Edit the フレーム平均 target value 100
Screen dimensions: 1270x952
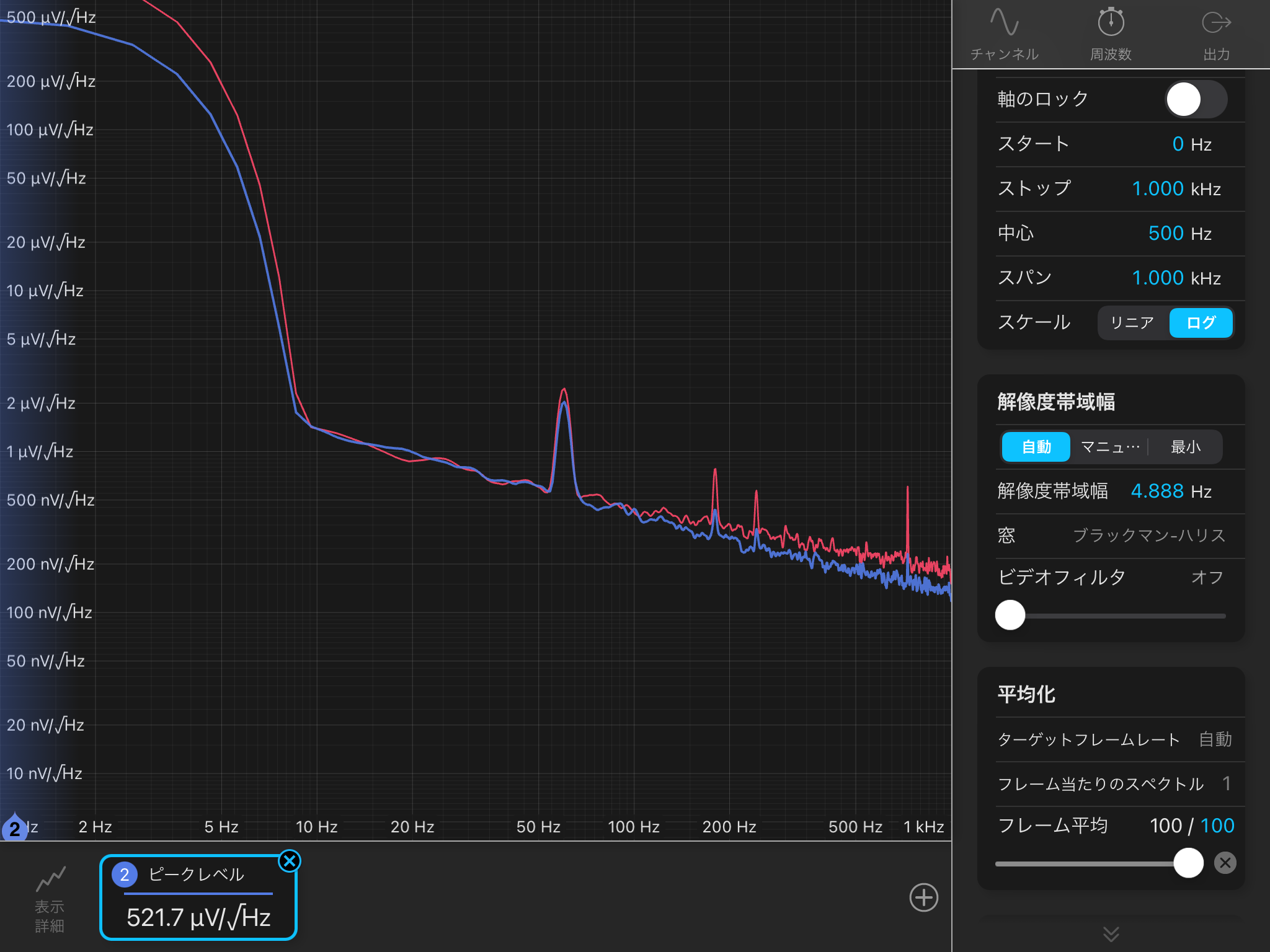click(1217, 826)
